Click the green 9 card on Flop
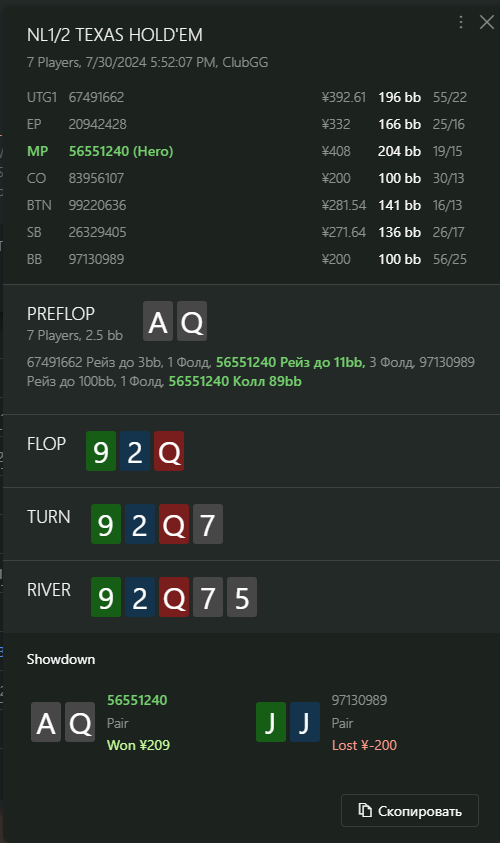Image resolution: width=500 pixels, height=843 pixels. 101,451
